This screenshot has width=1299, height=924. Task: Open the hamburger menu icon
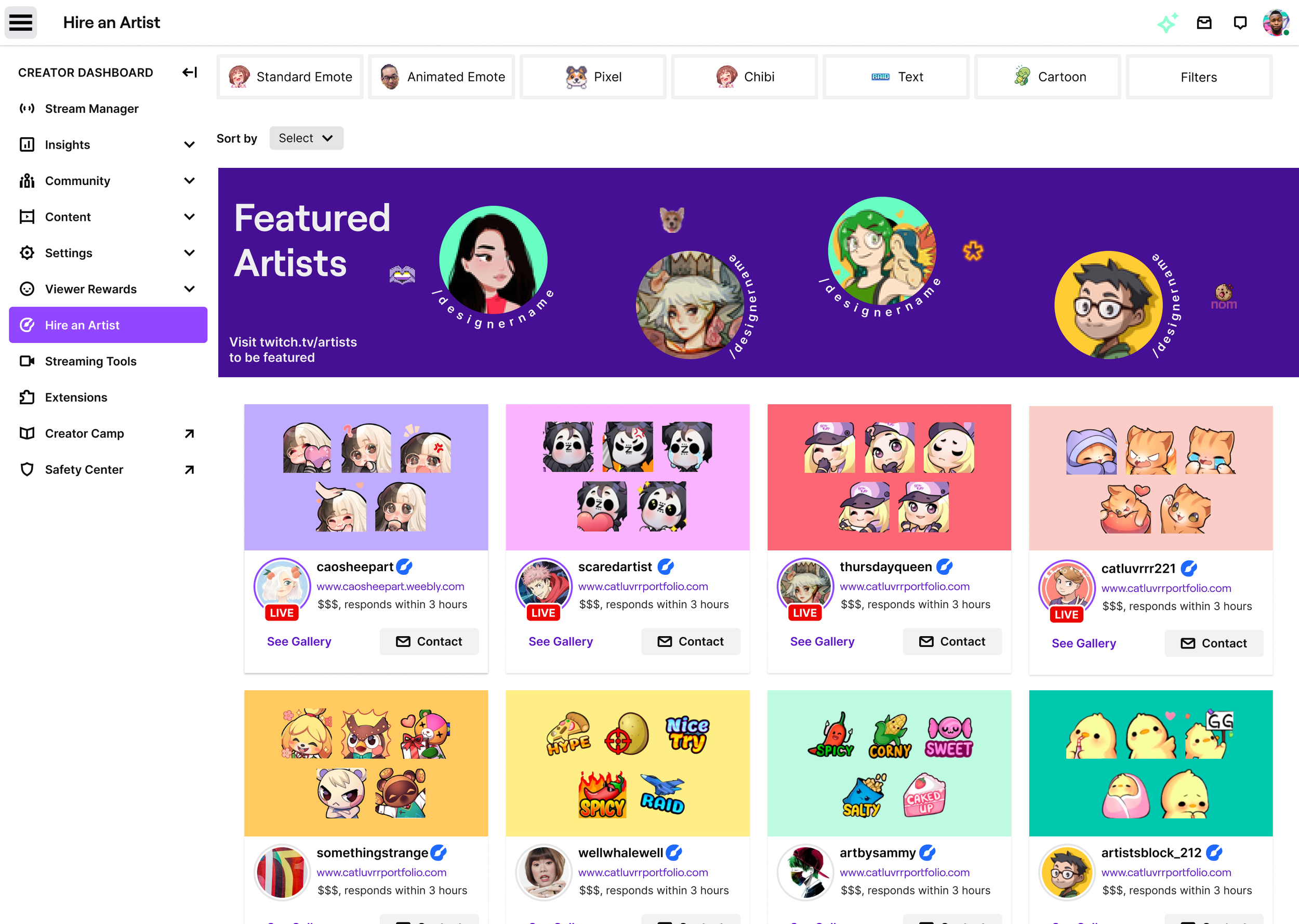pyautogui.click(x=20, y=23)
